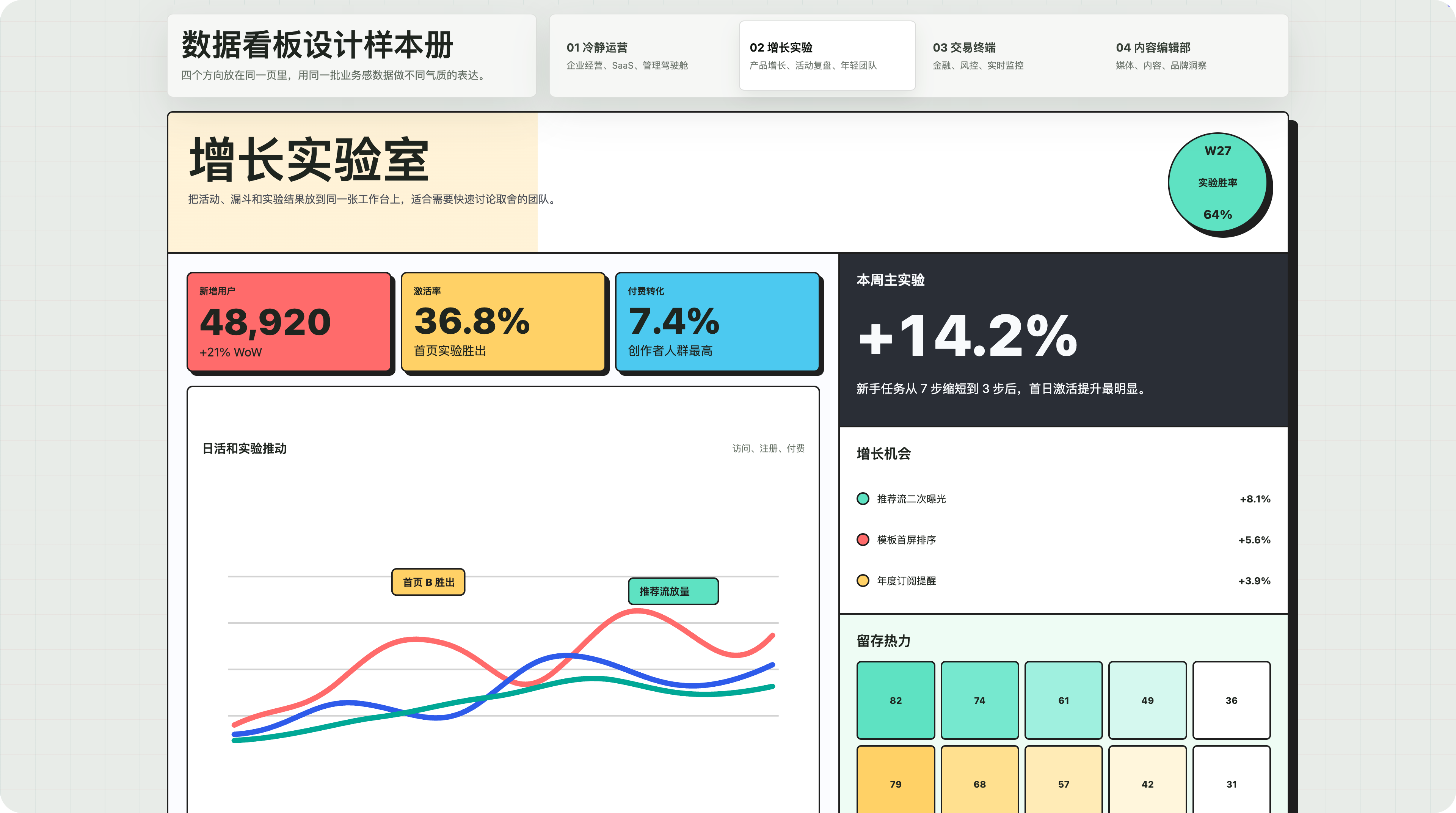
Task: Select the 推荐流二次曝光 opportunity row
Action: [1064, 499]
